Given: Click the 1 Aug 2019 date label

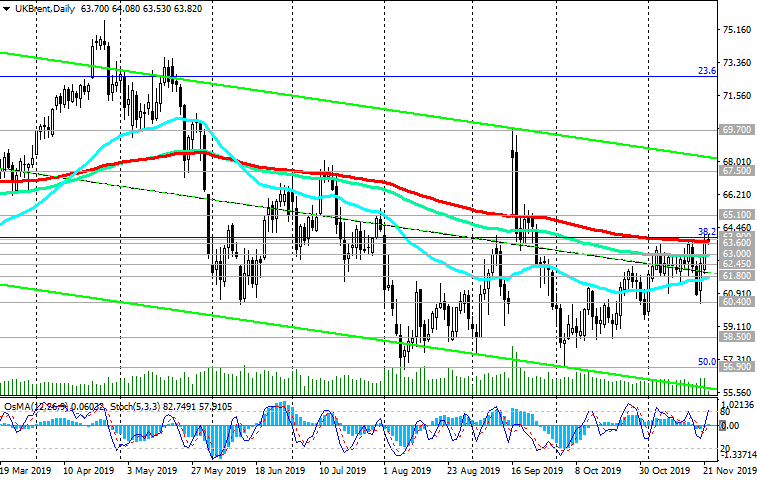Looking at the screenshot, I should [x=407, y=470].
